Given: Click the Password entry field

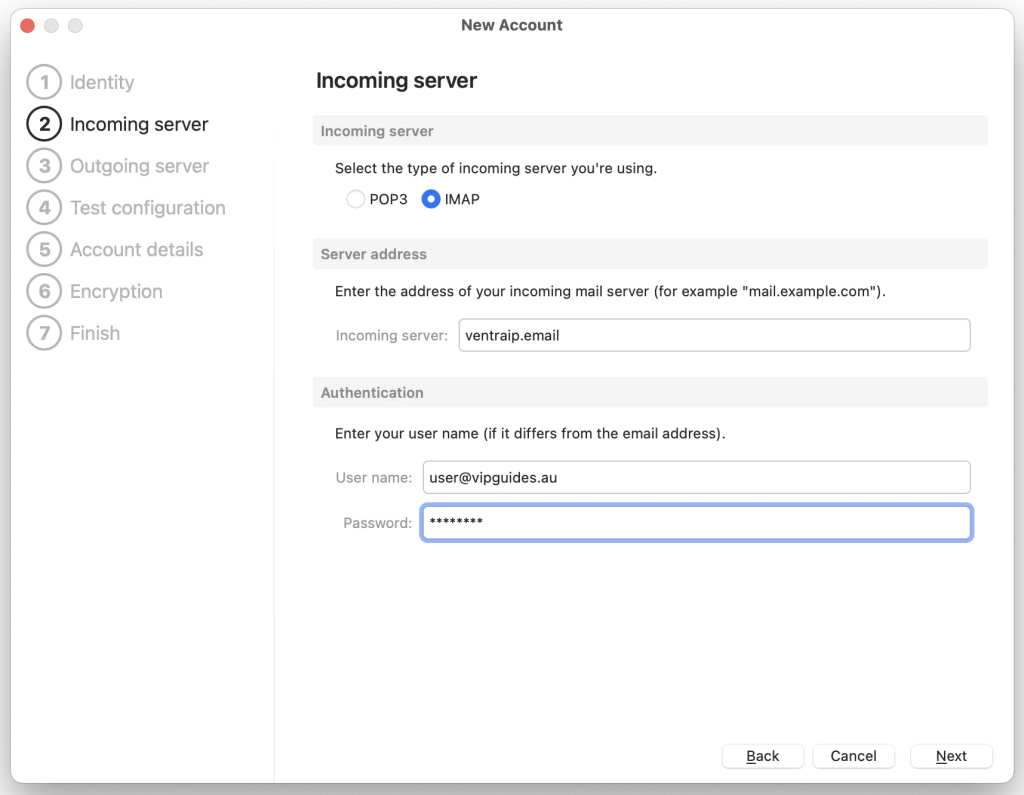Looking at the screenshot, I should pyautogui.click(x=696, y=523).
